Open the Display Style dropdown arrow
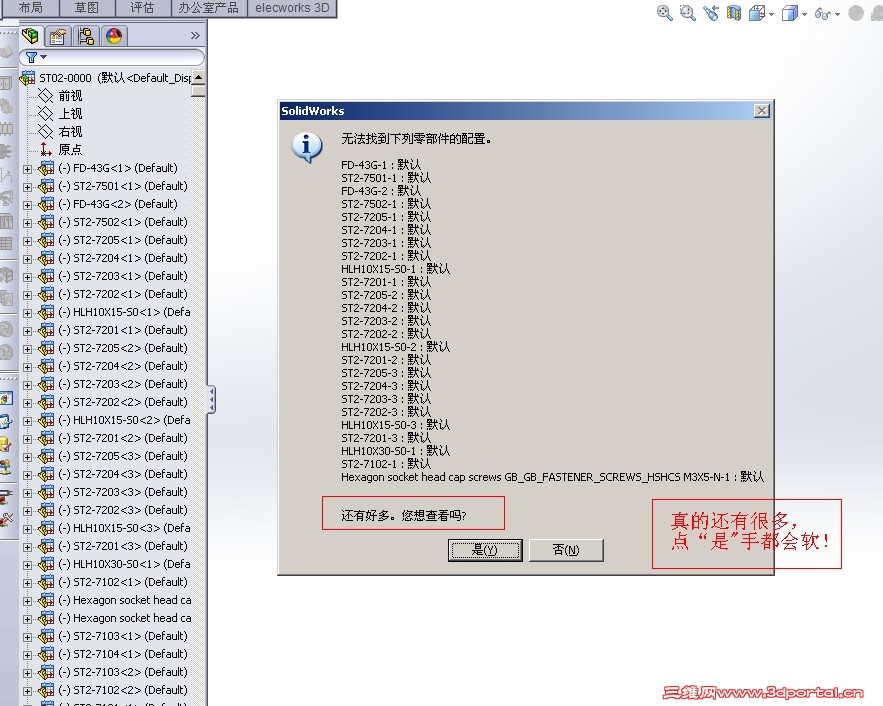 point(804,14)
